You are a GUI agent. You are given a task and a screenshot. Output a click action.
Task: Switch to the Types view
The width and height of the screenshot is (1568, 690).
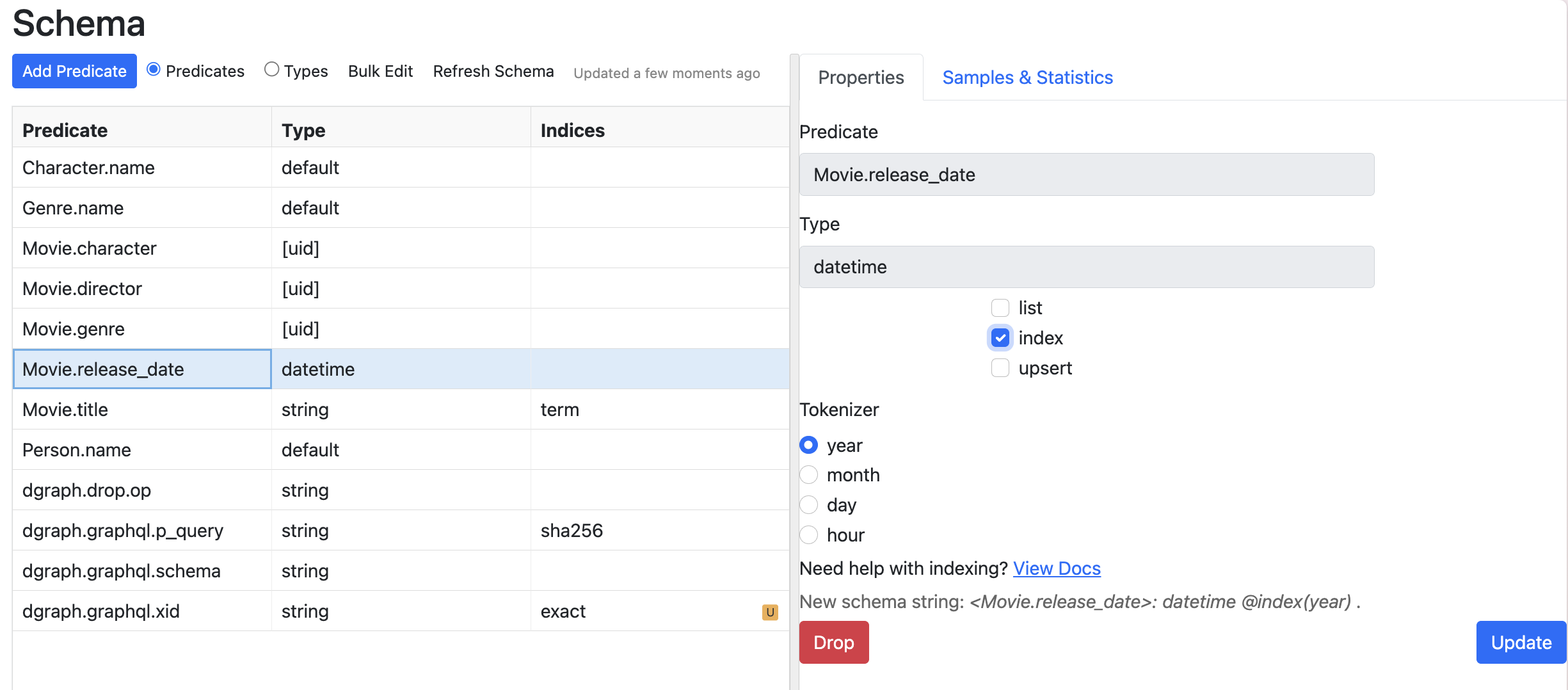[271, 69]
